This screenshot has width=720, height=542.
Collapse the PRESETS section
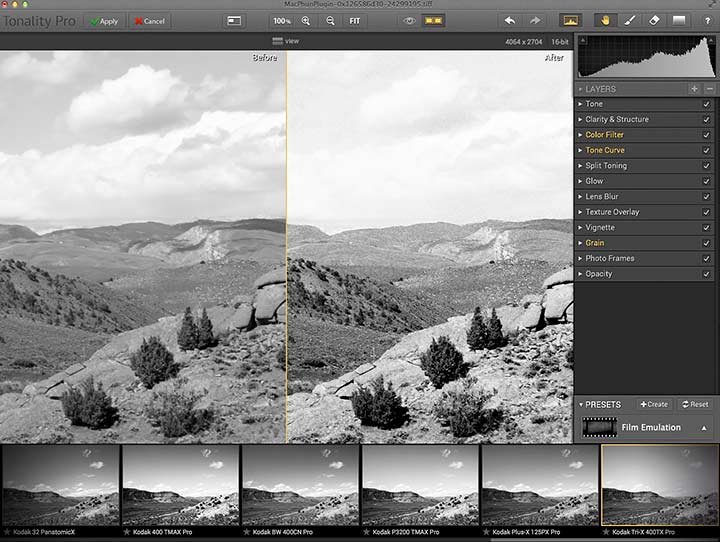(x=581, y=405)
